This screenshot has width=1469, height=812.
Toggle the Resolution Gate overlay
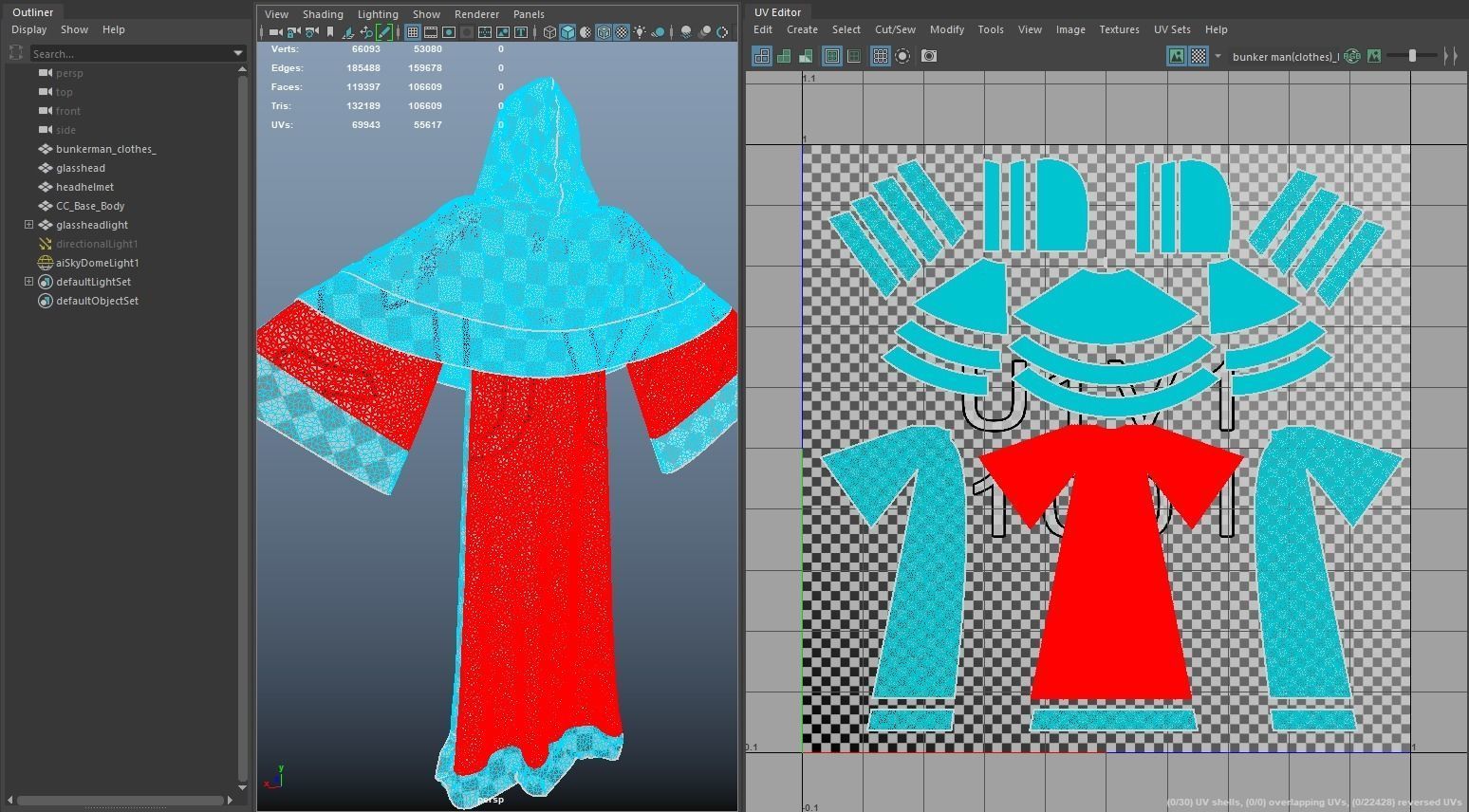448,32
